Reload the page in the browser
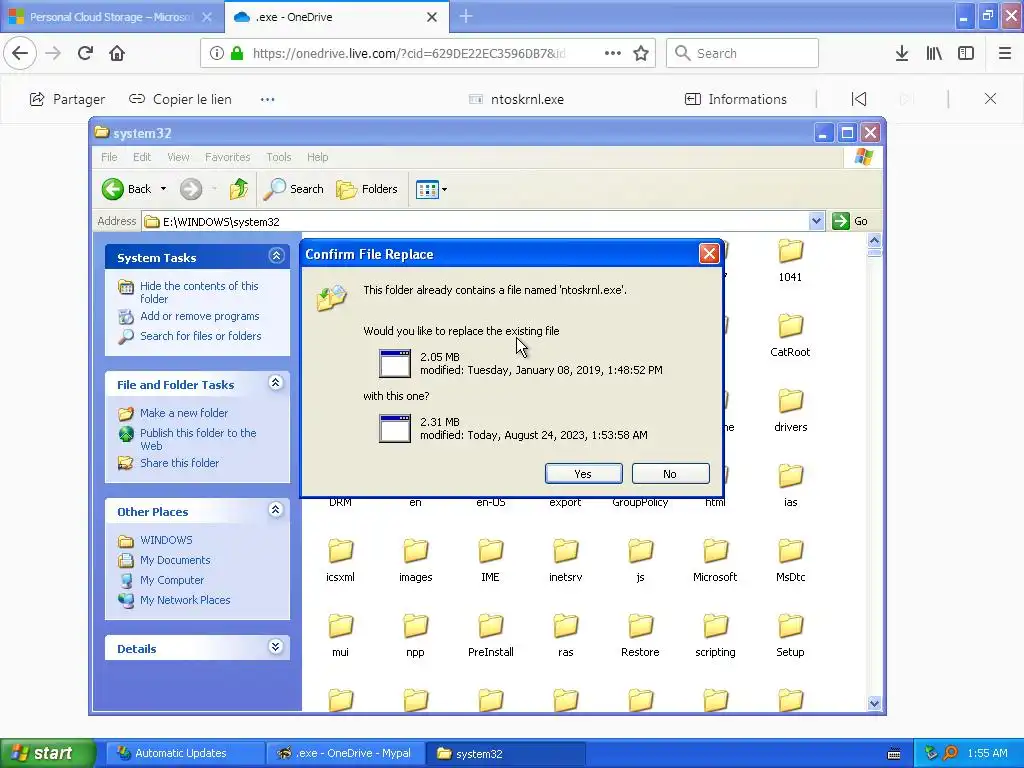 86,53
